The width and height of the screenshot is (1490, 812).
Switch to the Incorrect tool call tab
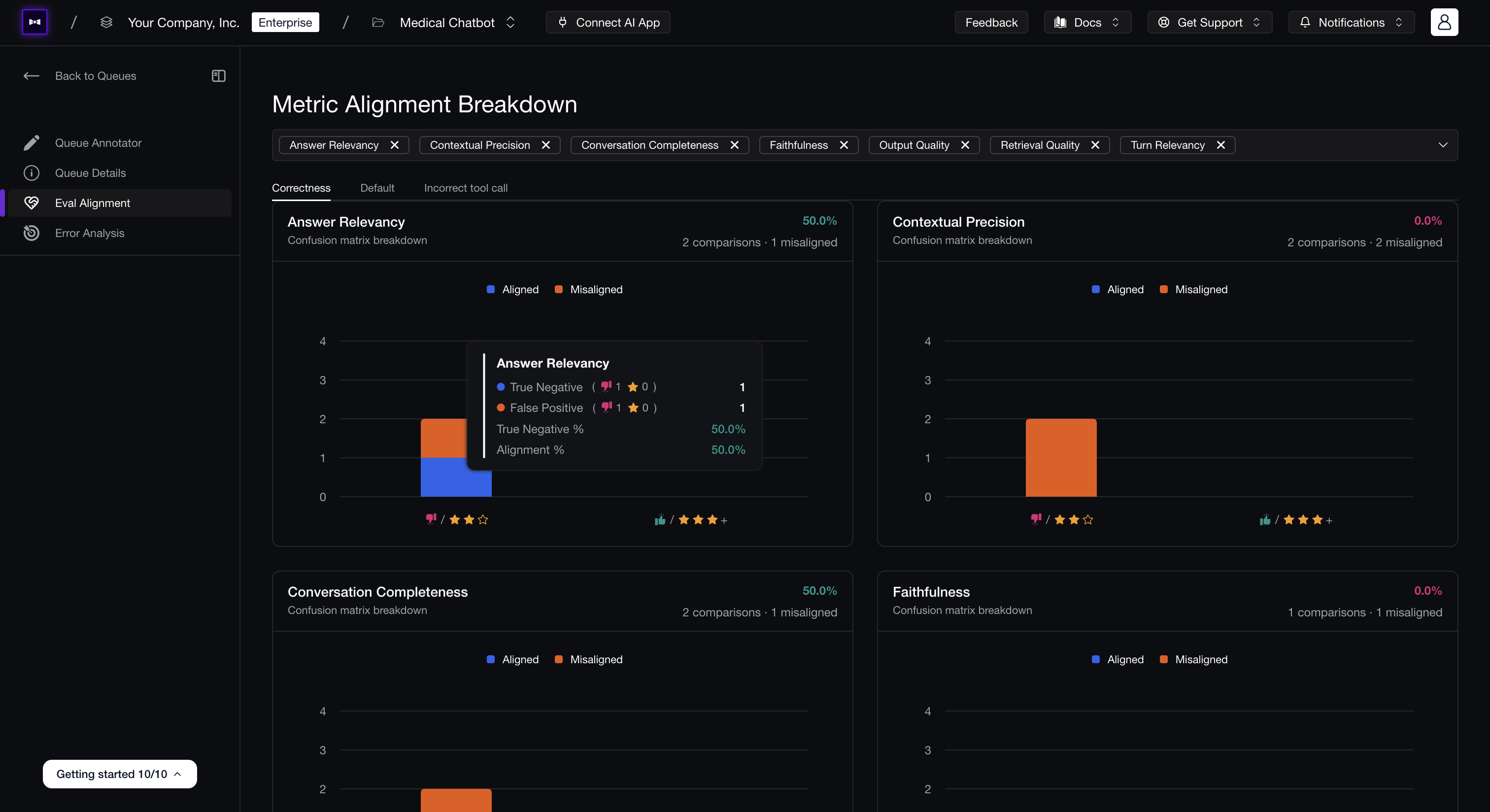pos(466,188)
